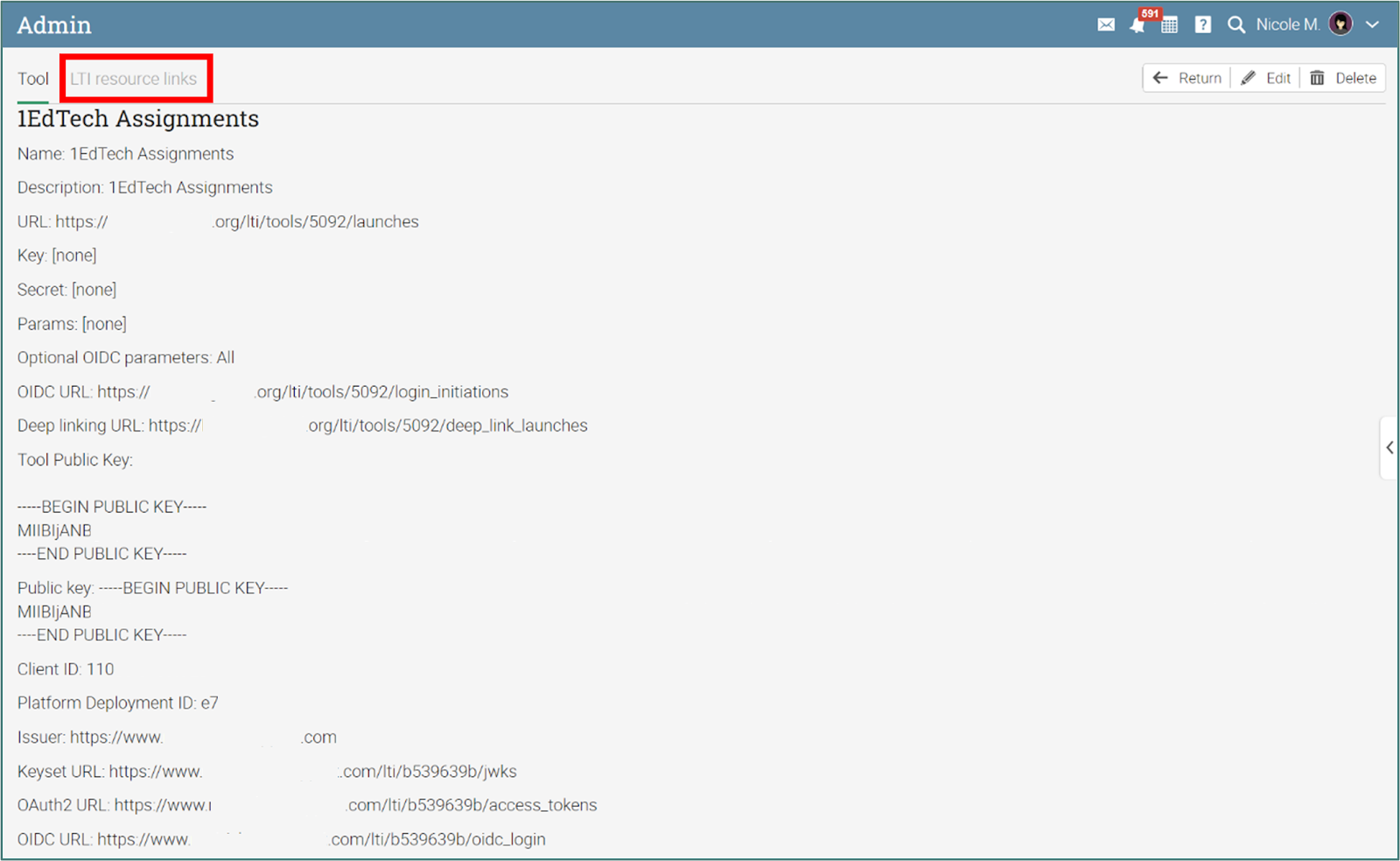Click the Key: [none] line
The height and width of the screenshot is (861, 1400).
pos(57,255)
